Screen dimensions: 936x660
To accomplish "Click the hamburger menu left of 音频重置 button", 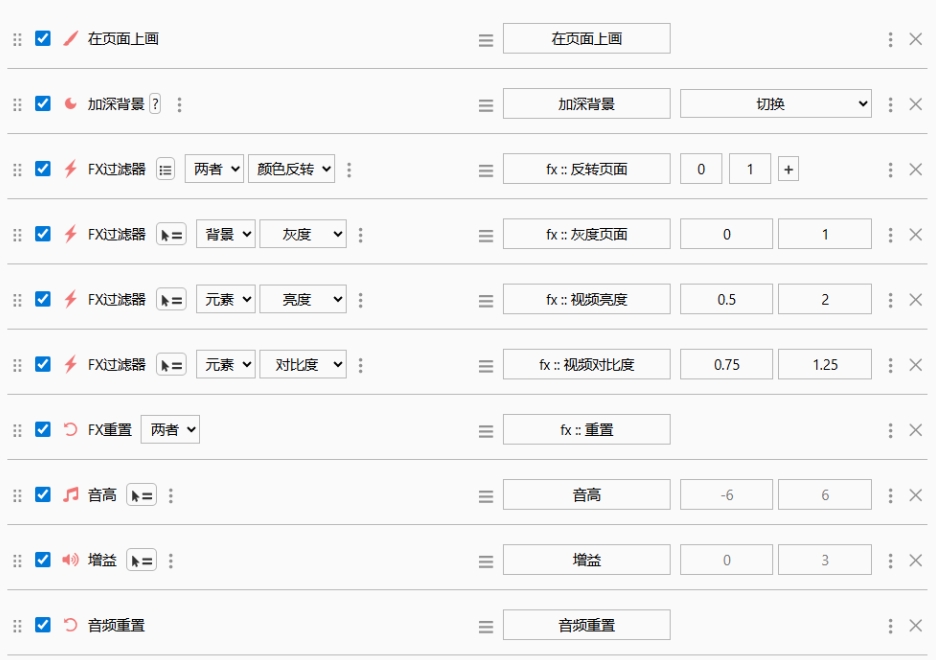I will click(486, 626).
